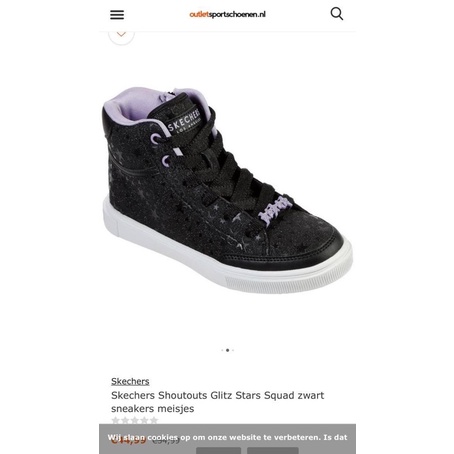
Task: Open the Skechers brand link
Action: tap(130, 381)
